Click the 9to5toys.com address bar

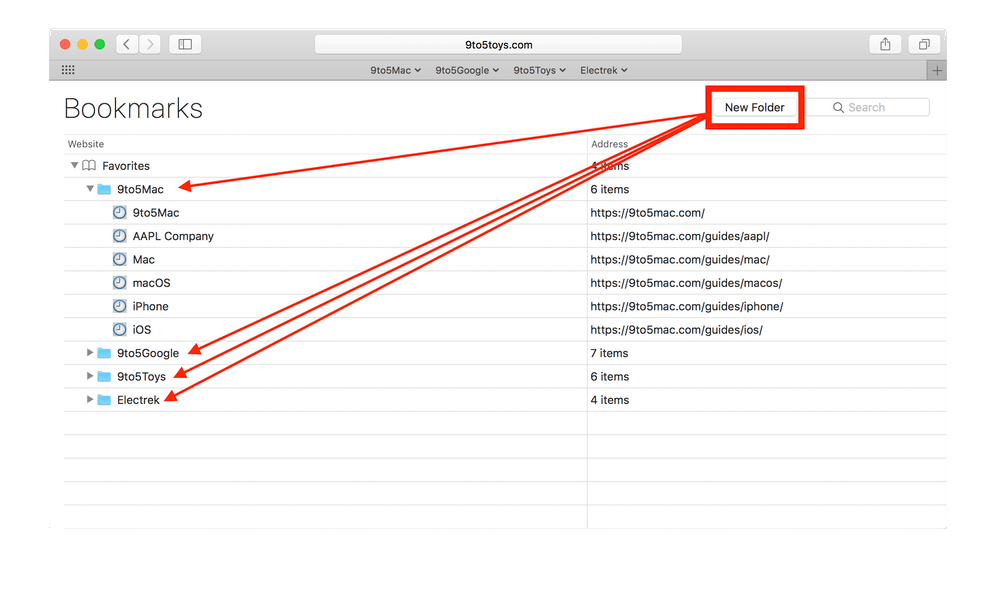point(498,44)
